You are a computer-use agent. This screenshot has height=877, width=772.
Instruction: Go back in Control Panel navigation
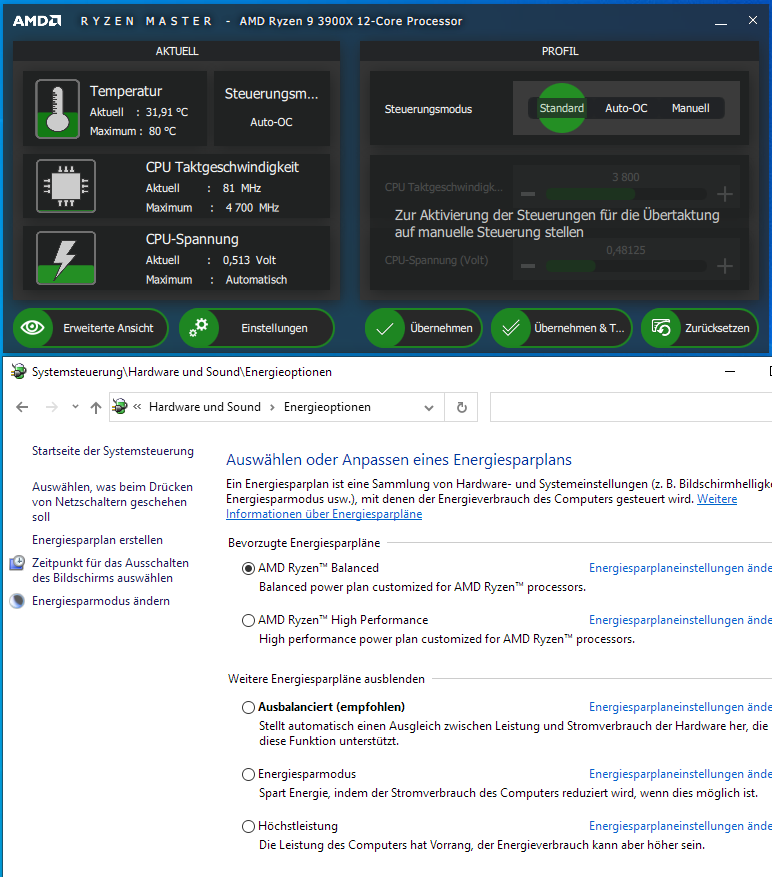(22, 407)
